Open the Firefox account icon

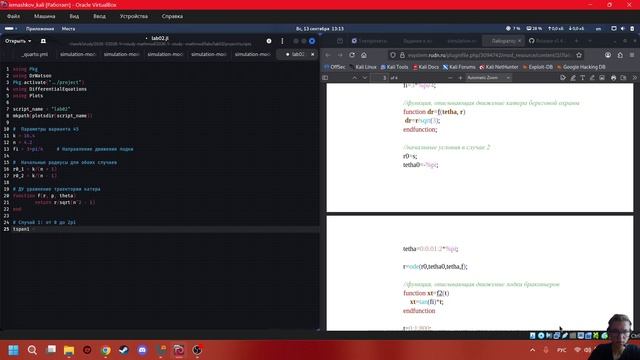[x=608, y=55]
